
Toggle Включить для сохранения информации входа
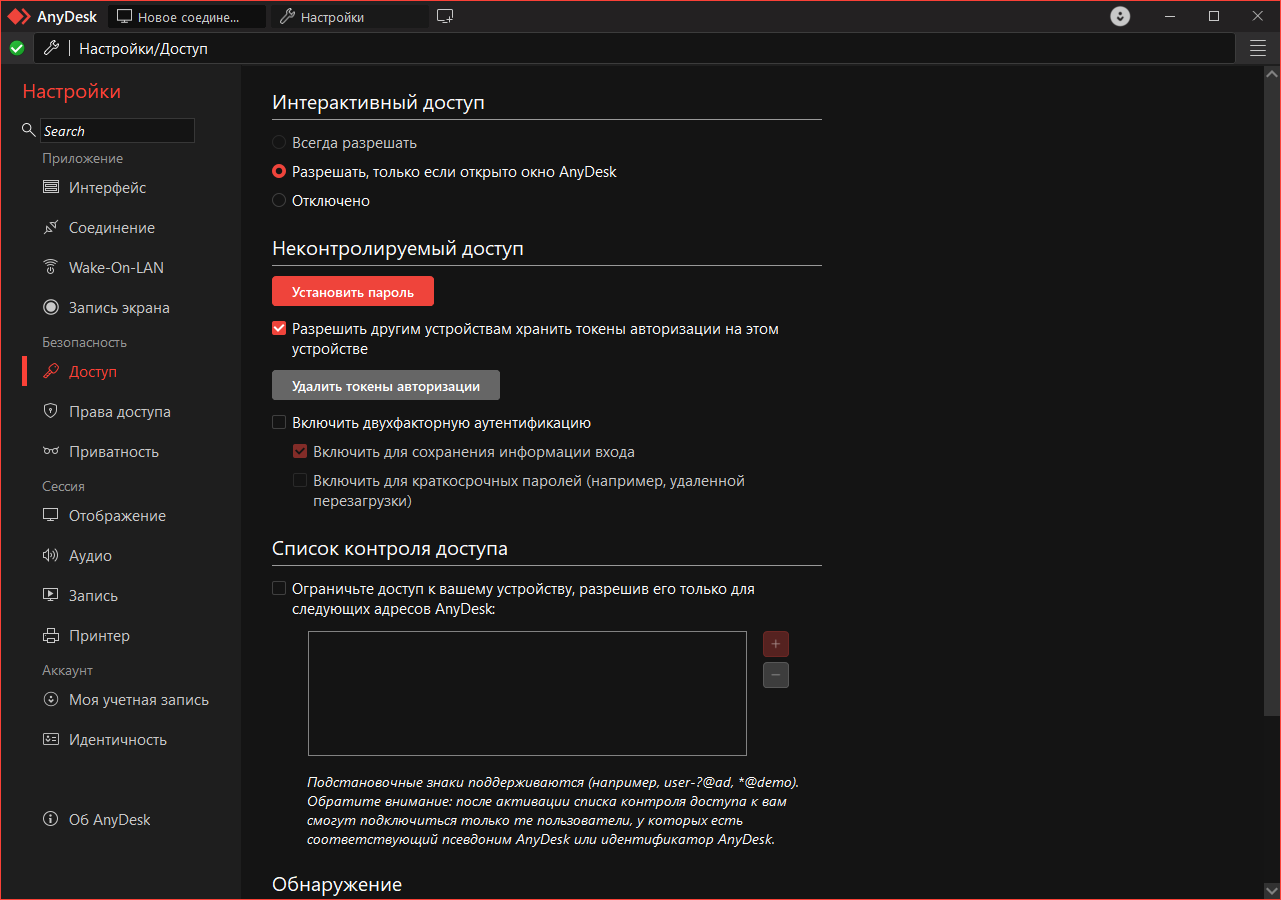click(300, 452)
